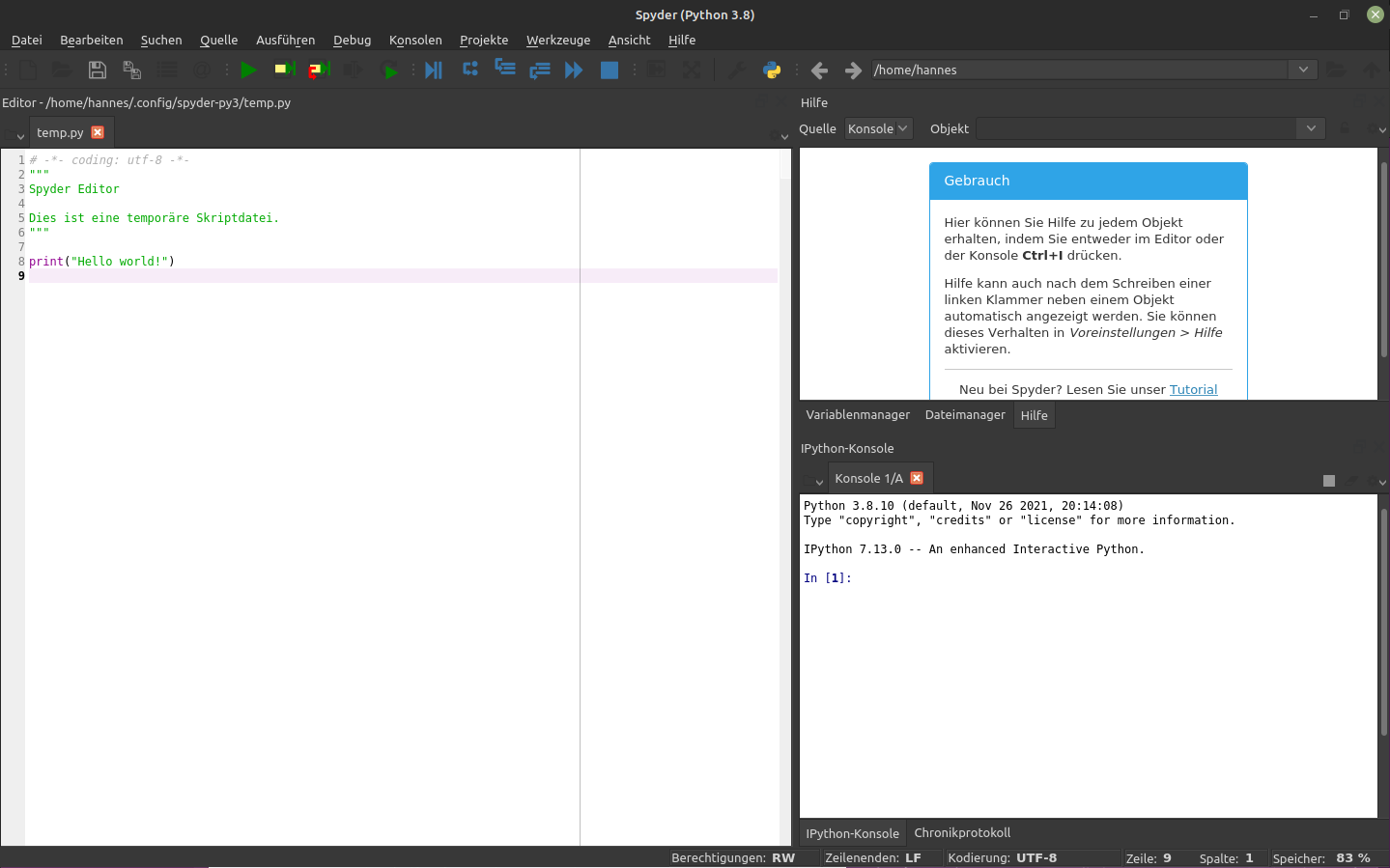Screen dimensions: 1390x868
Task: Start debugging with the blue play-pause icon
Action: [x=433, y=70]
